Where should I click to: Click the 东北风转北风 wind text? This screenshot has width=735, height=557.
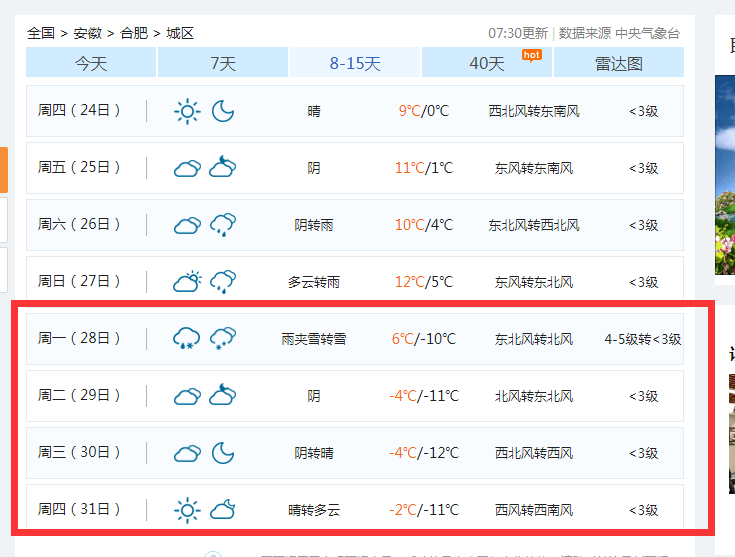click(534, 339)
